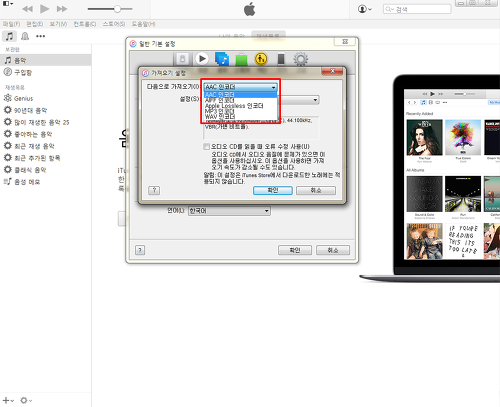Click the ? help button in 일반 기본 설정 window
Screen dimensions: 500x407
click(x=140, y=250)
